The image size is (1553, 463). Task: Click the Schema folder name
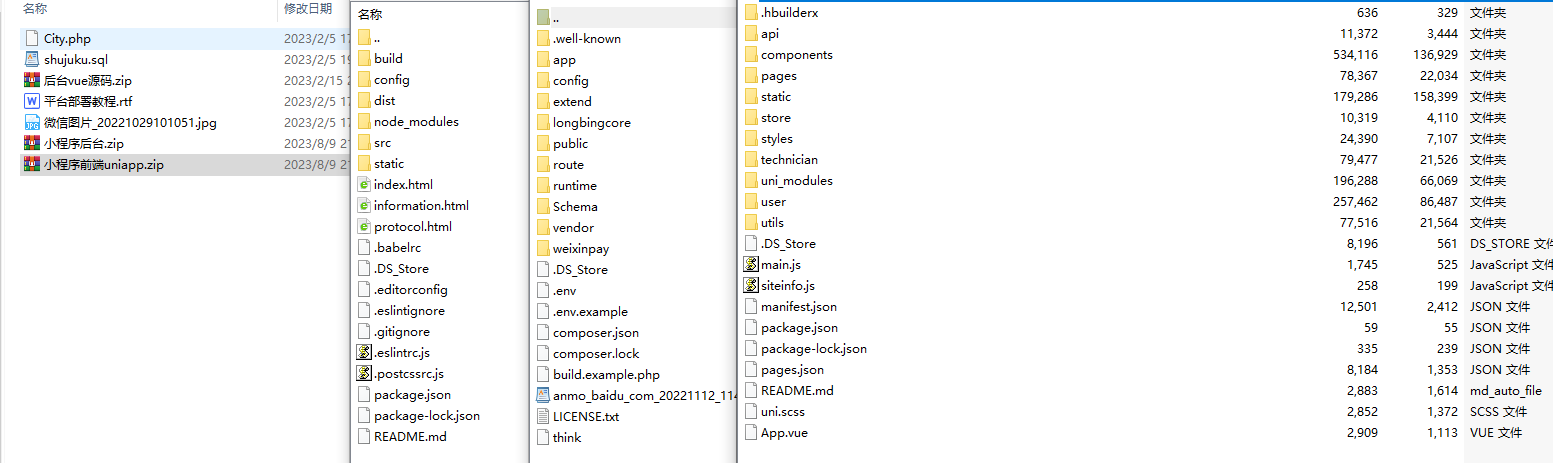click(575, 207)
